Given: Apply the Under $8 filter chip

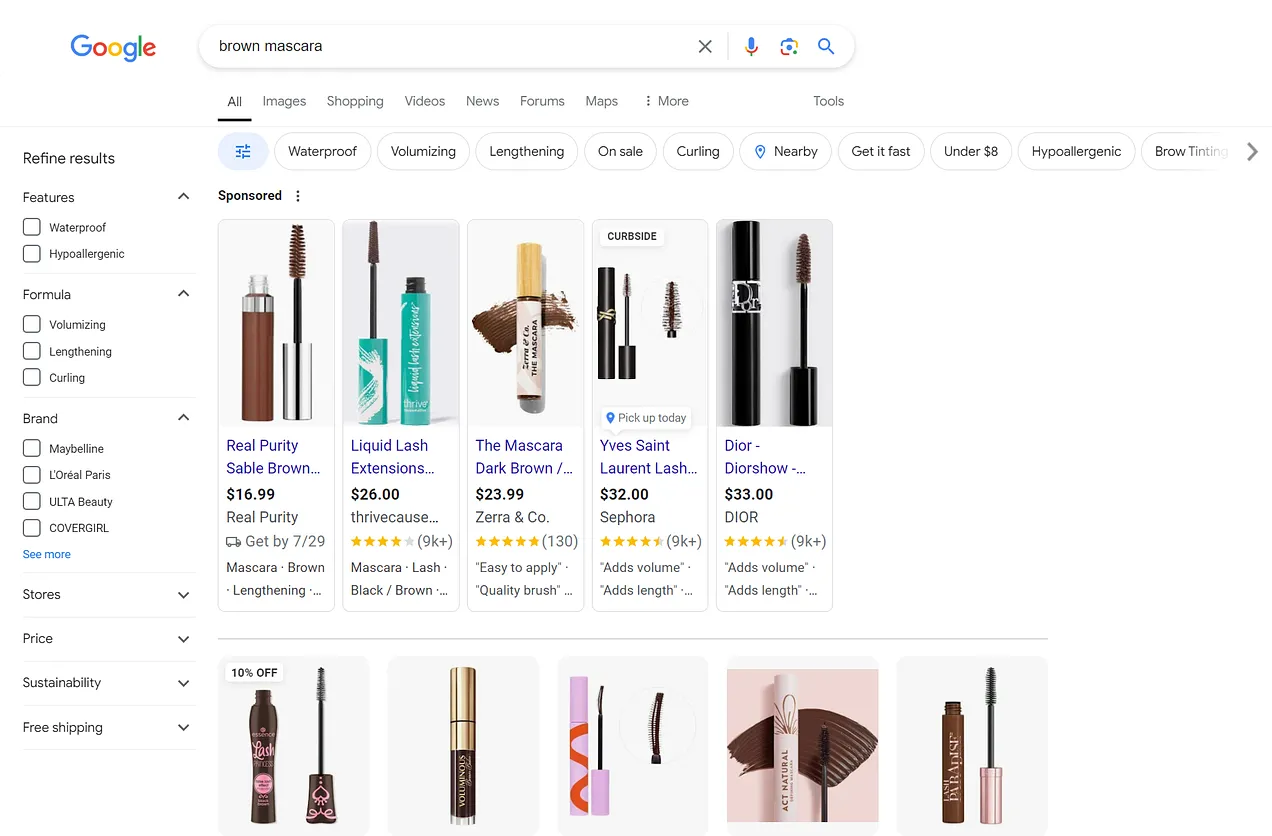Looking at the screenshot, I should point(971,152).
